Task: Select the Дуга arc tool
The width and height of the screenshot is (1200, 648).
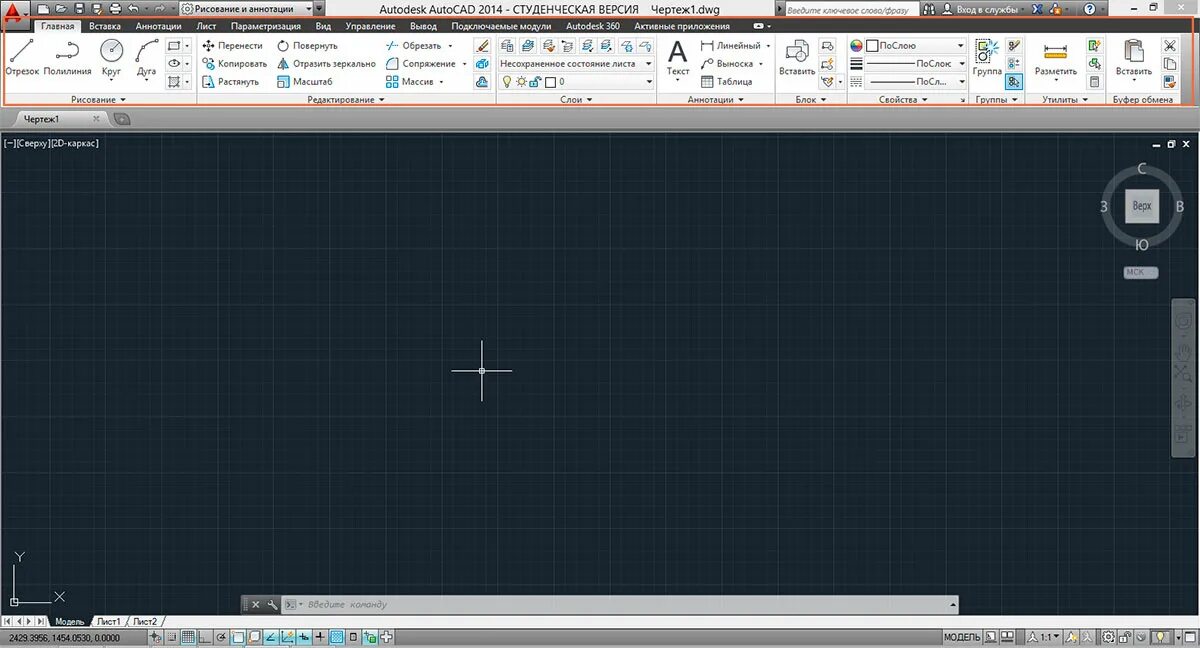Action: click(147, 59)
